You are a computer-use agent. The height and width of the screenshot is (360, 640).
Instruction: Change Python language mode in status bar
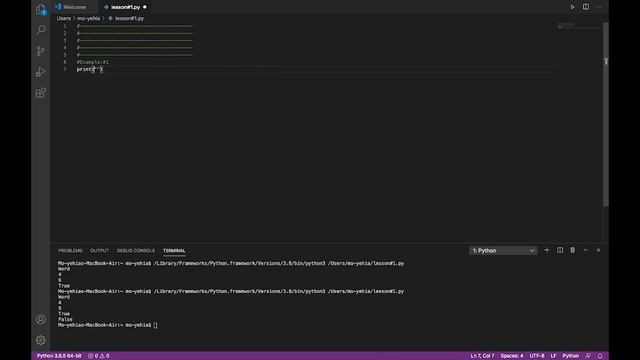pos(571,356)
